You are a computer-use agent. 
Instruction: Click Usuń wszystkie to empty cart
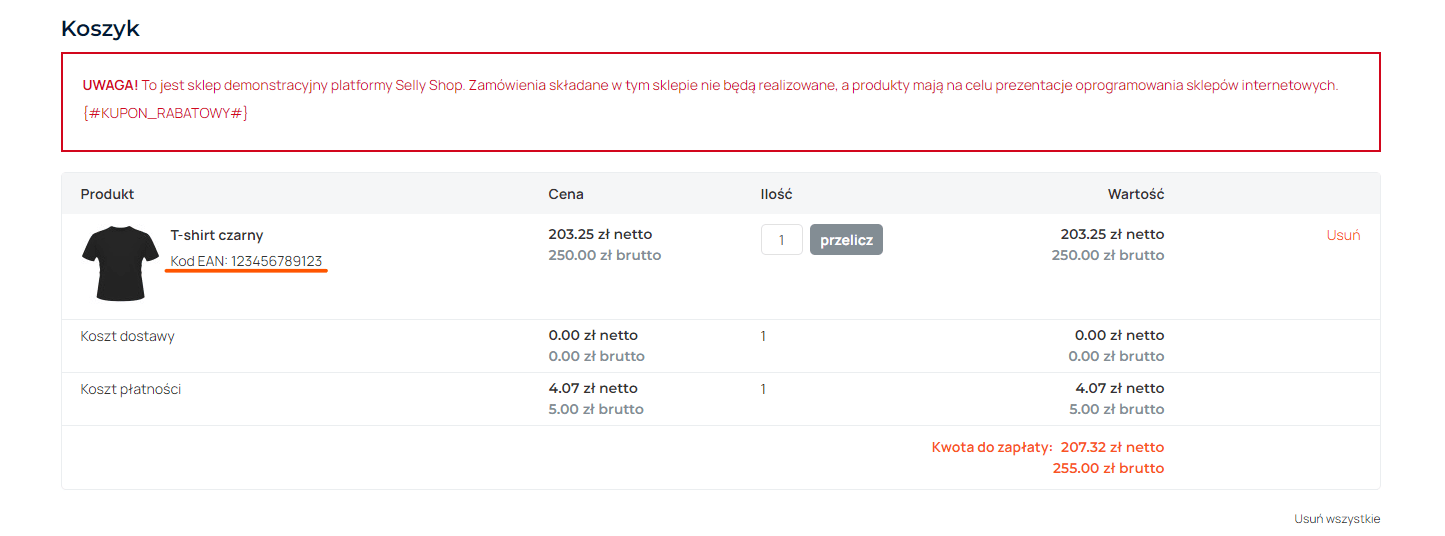(x=1336, y=519)
